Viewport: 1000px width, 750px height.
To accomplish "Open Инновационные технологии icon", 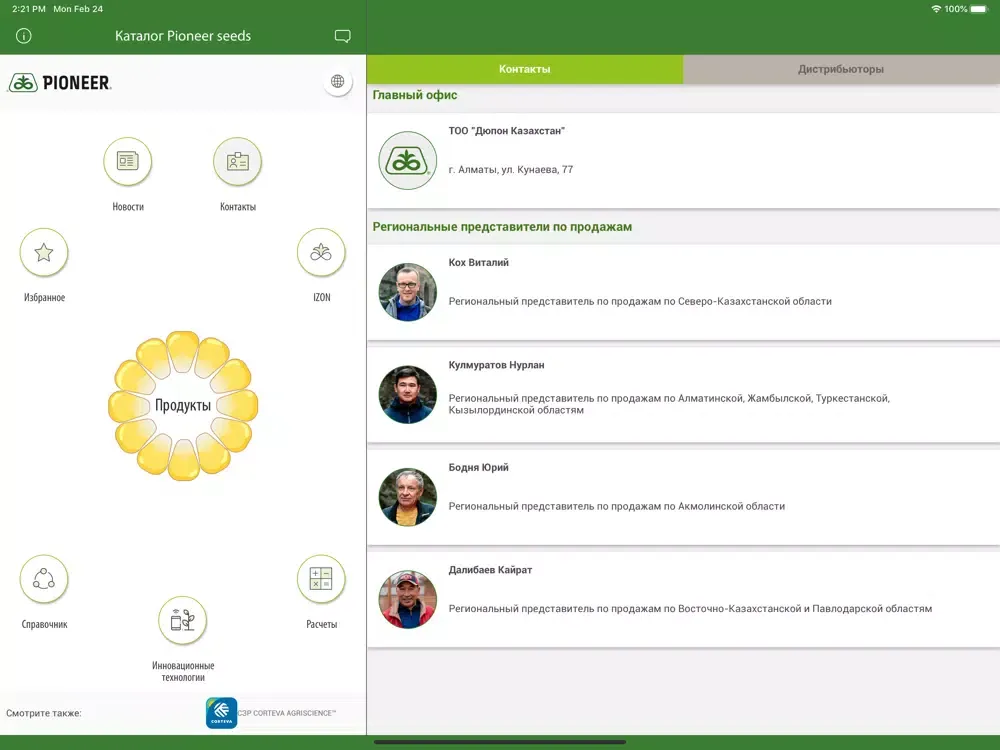I will (182, 620).
